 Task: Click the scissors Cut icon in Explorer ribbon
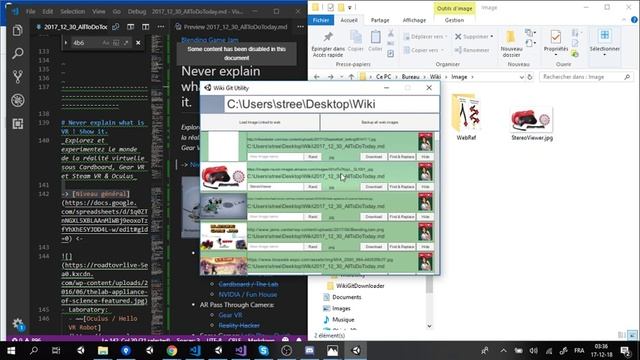click(391, 33)
